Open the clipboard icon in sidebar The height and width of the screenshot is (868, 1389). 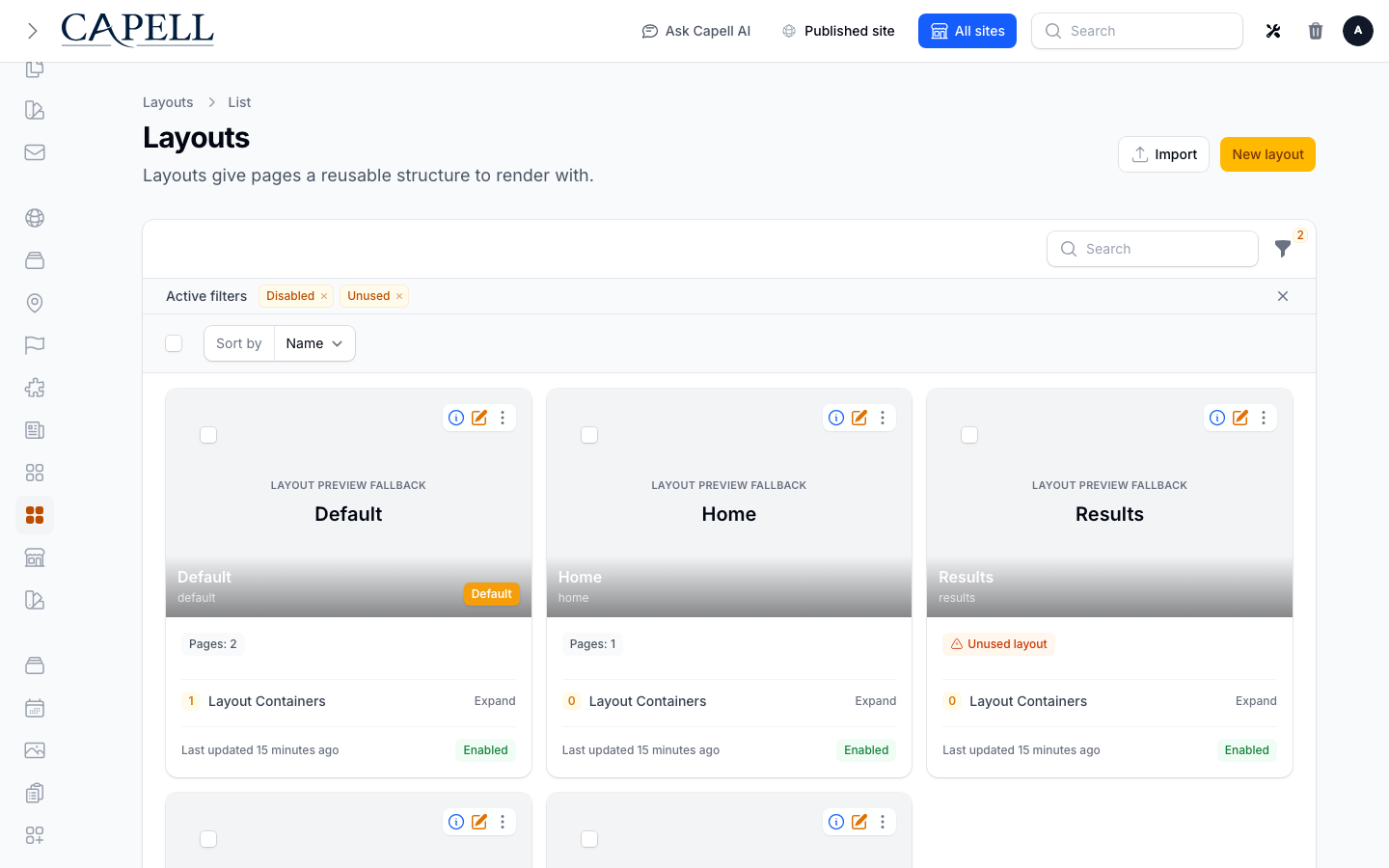coord(35,793)
